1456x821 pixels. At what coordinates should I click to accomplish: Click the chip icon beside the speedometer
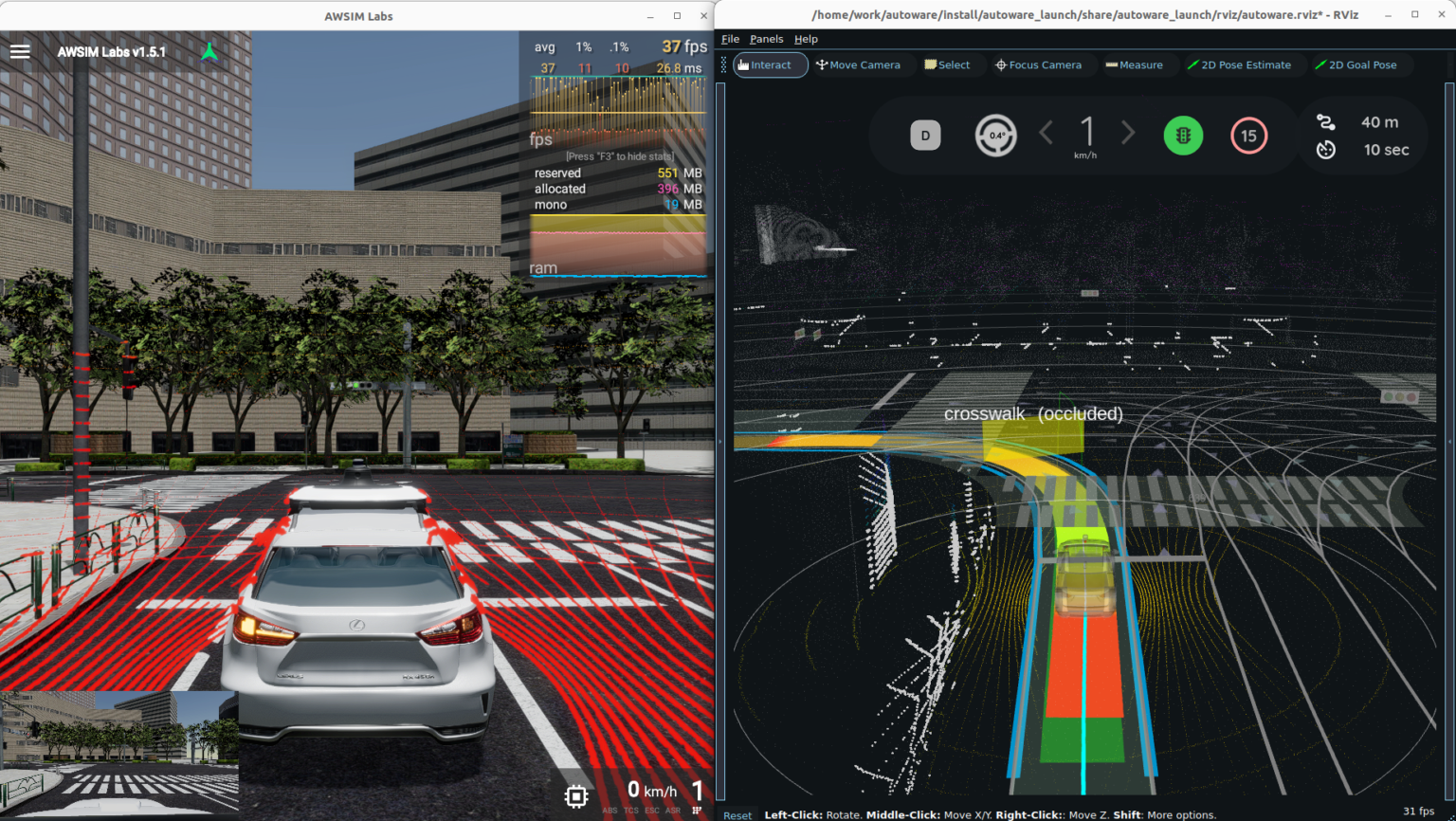576,796
